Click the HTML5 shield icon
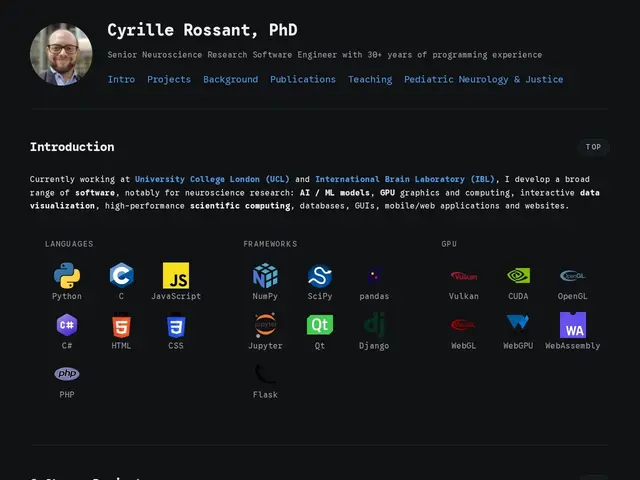Screen dimensions: 640x480 click(121, 325)
